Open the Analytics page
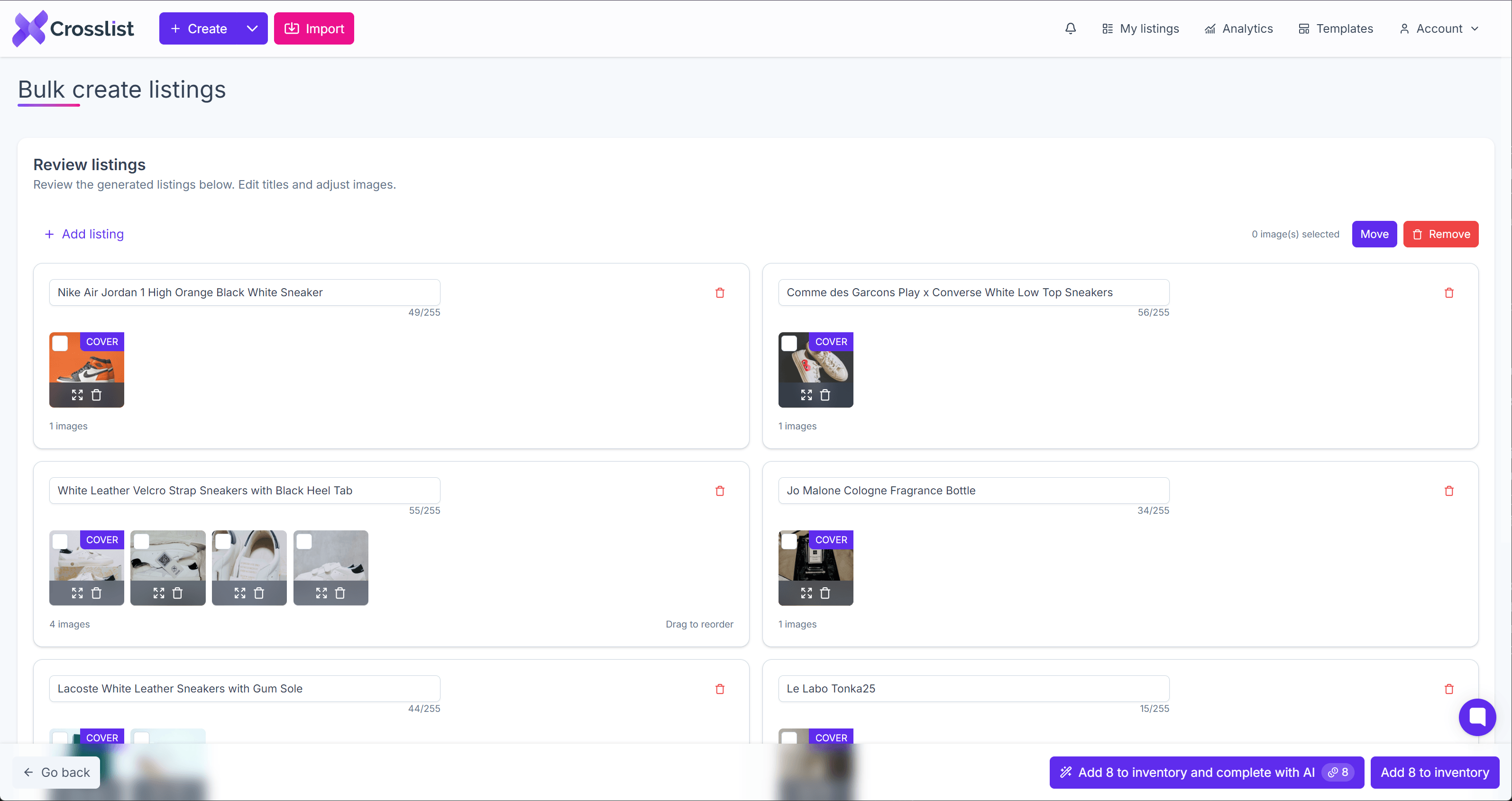This screenshot has width=1512, height=801. pos(1238,28)
